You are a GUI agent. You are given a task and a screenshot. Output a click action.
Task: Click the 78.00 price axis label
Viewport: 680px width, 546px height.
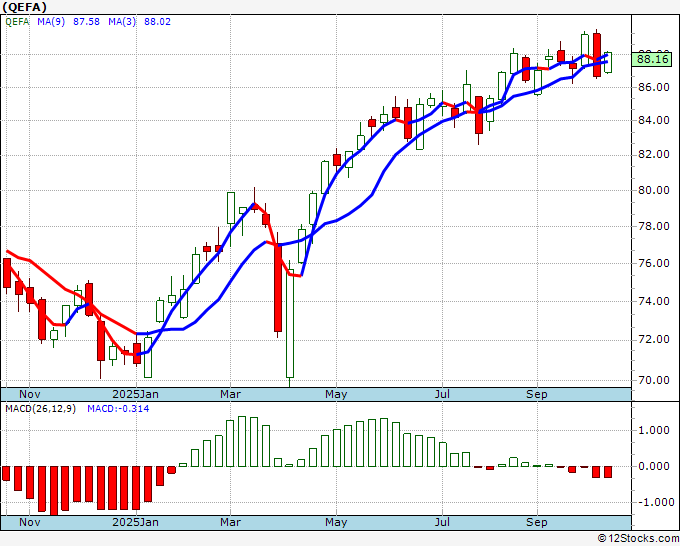656,226
